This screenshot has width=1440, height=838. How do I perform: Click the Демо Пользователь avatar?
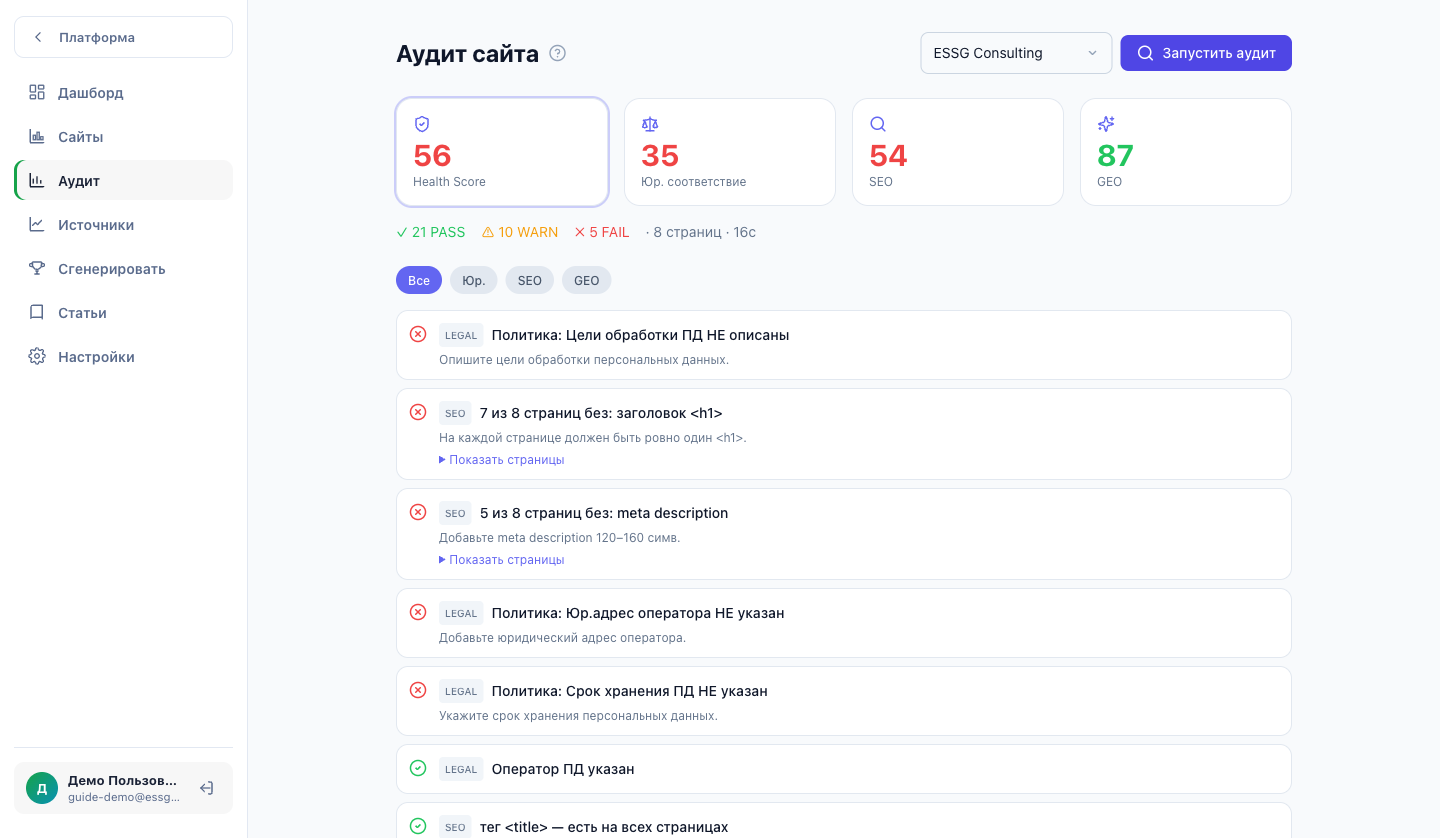point(42,788)
